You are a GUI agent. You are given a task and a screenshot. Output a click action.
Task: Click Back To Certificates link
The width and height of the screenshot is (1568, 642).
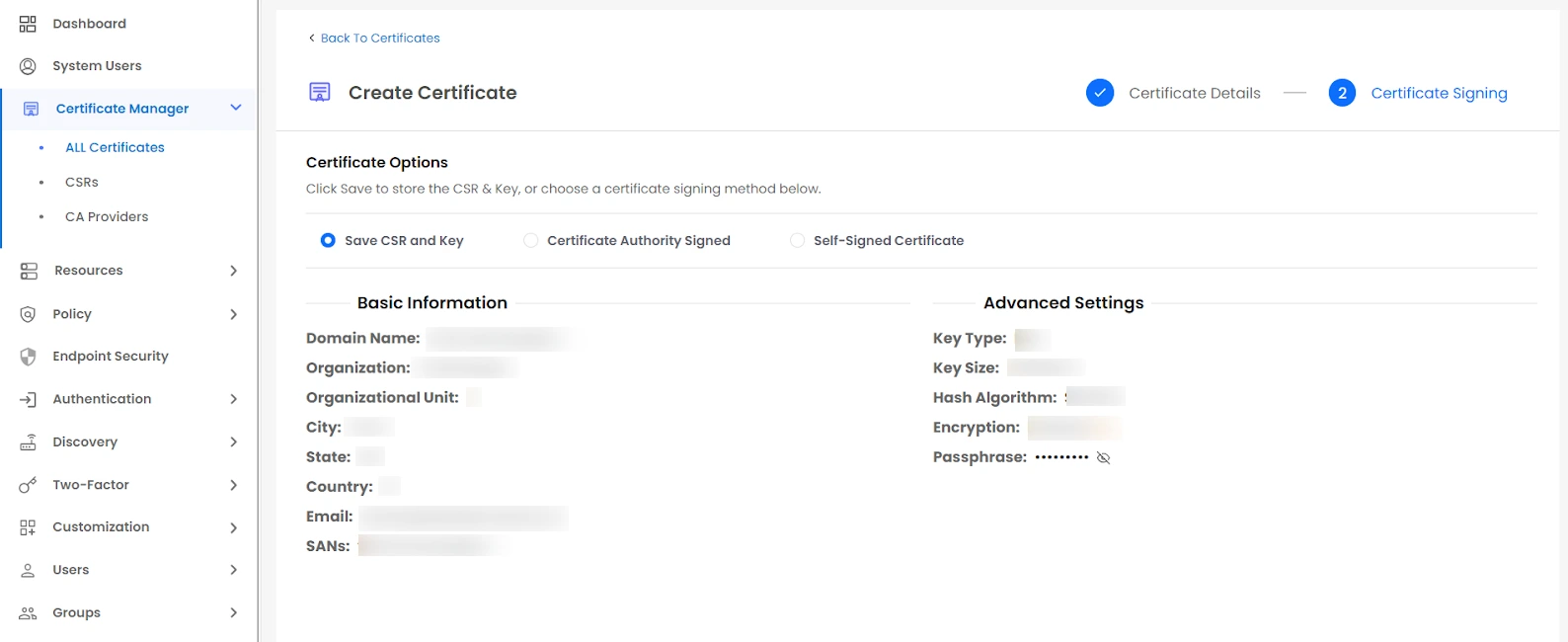tap(379, 38)
